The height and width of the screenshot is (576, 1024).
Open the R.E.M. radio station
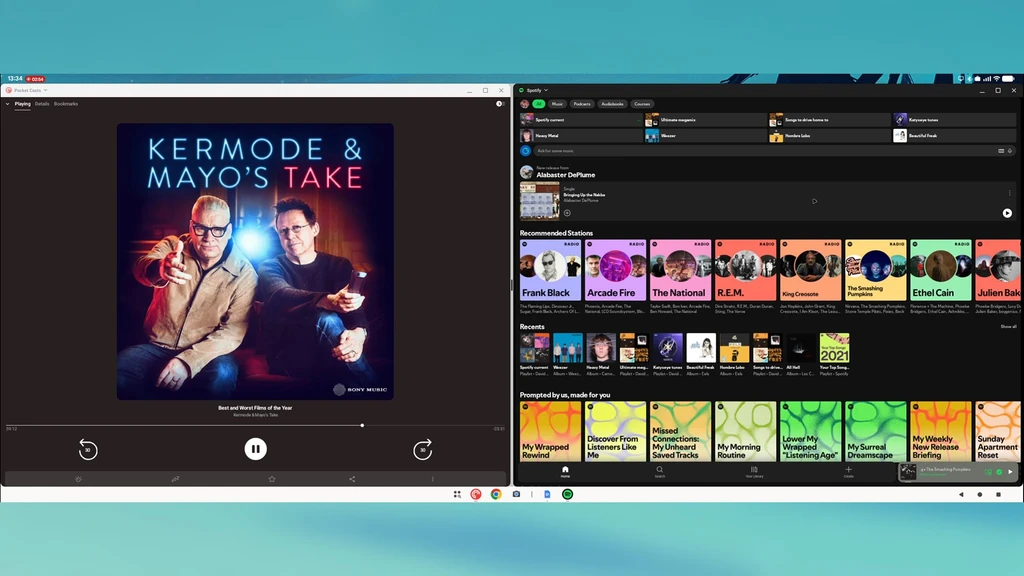point(745,270)
